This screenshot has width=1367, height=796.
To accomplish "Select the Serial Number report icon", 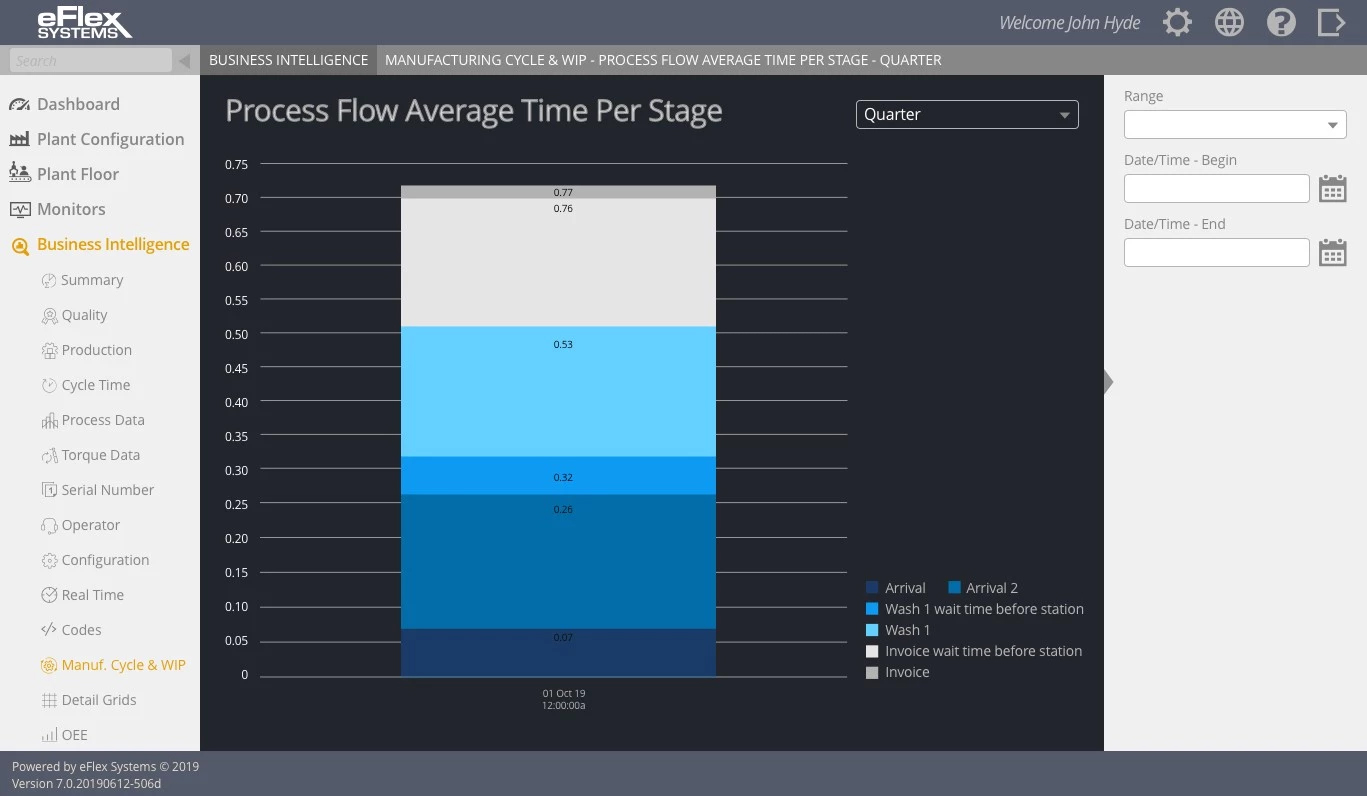I will click(x=48, y=489).
